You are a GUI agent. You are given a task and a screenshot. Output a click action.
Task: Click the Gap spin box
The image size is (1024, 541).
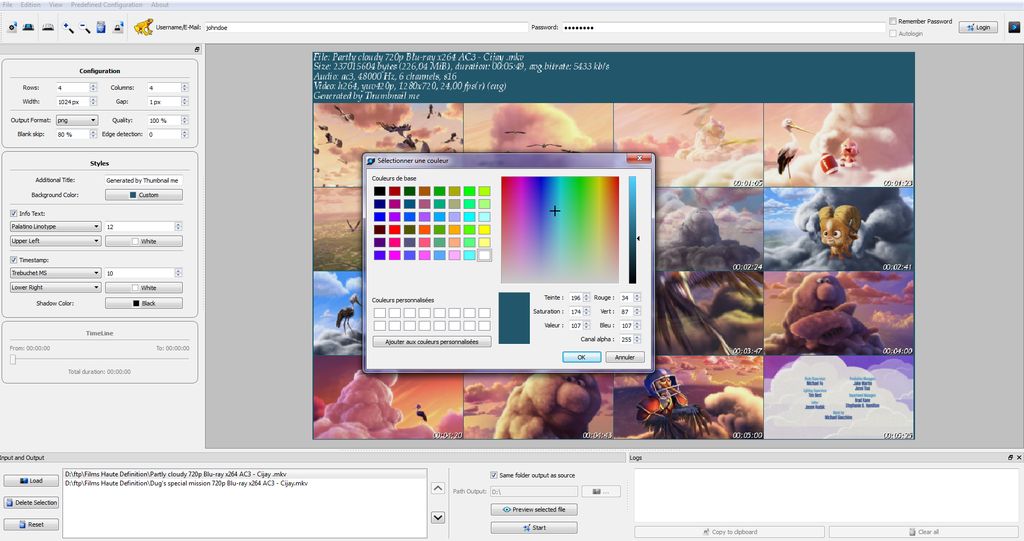(168, 102)
